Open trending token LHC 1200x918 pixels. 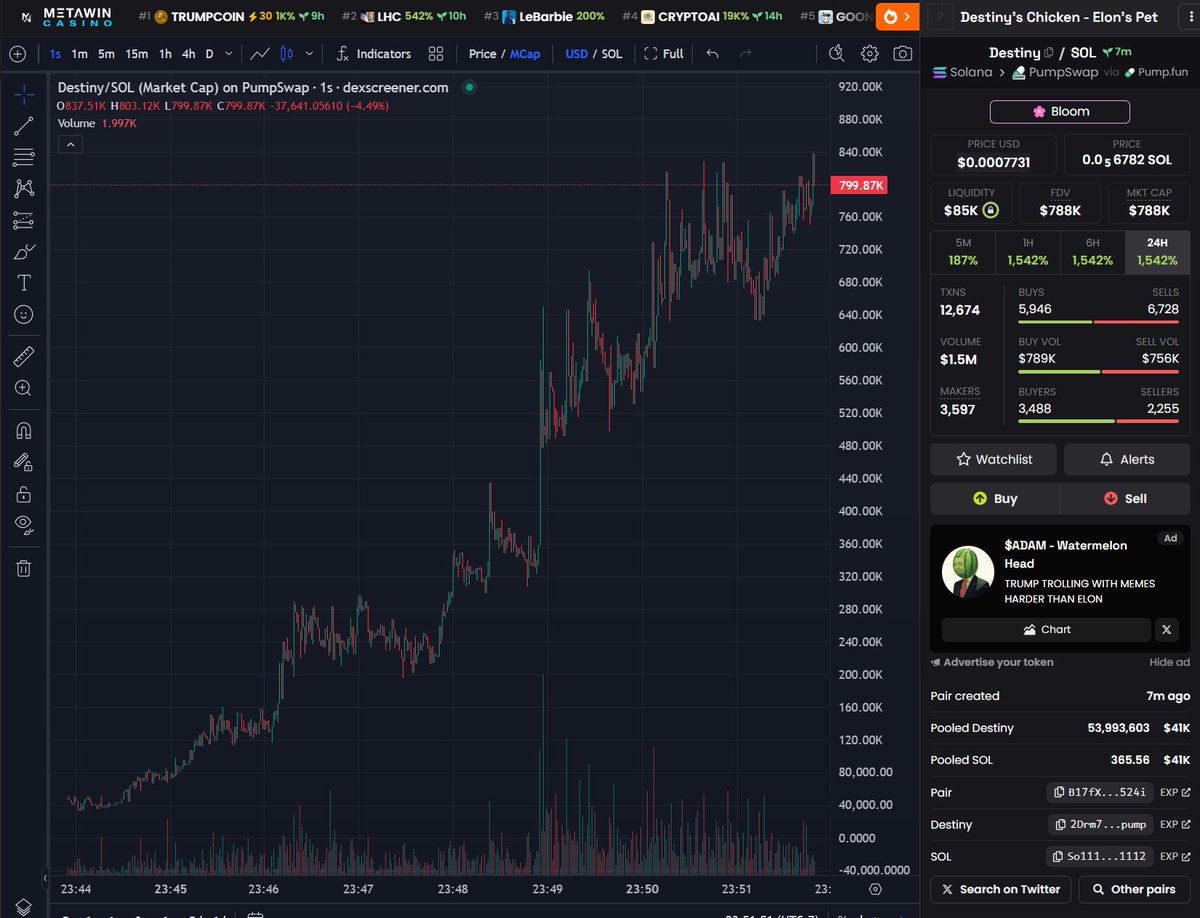[x=404, y=17]
